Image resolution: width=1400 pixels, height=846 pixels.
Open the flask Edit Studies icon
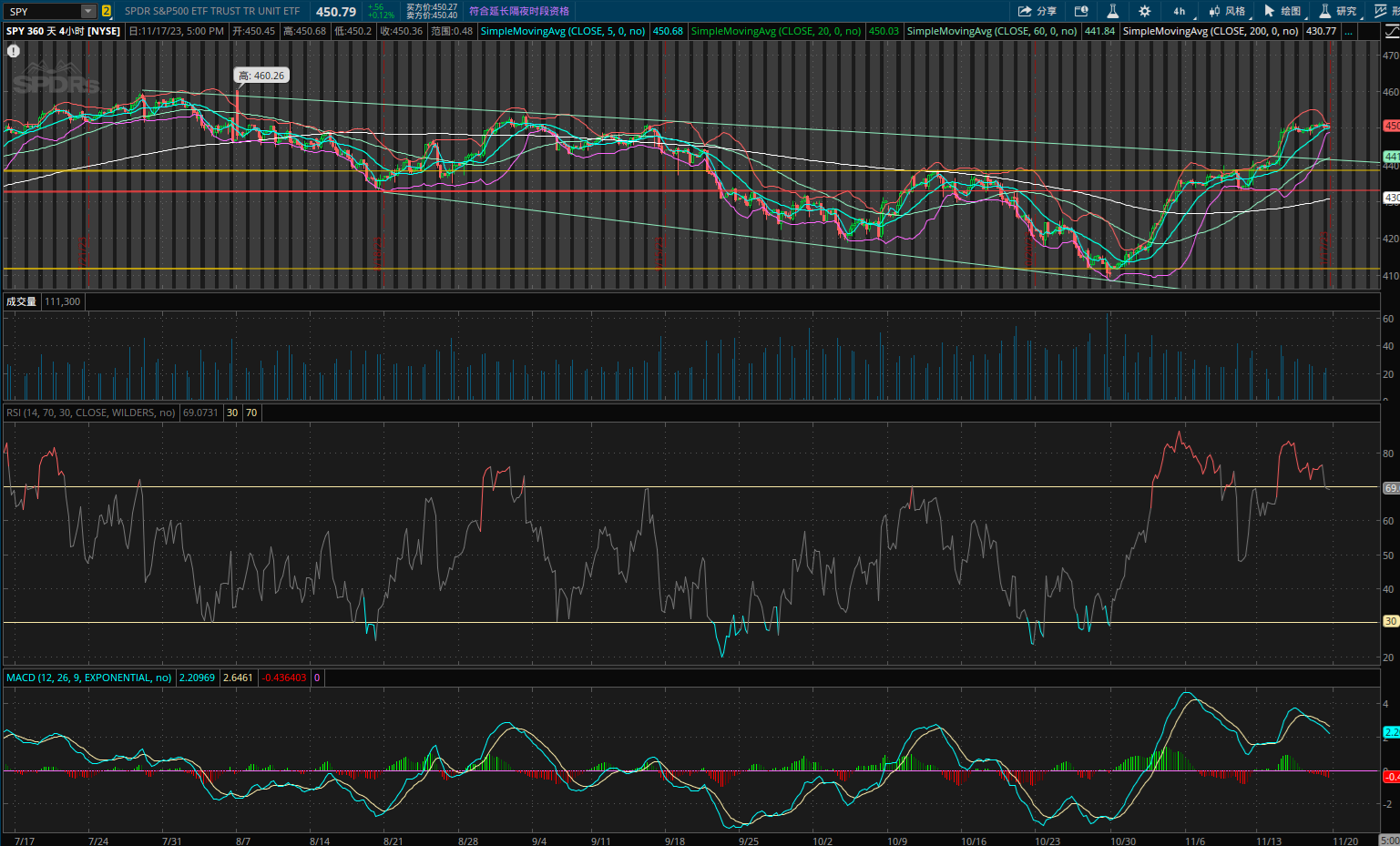(x=1112, y=11)
